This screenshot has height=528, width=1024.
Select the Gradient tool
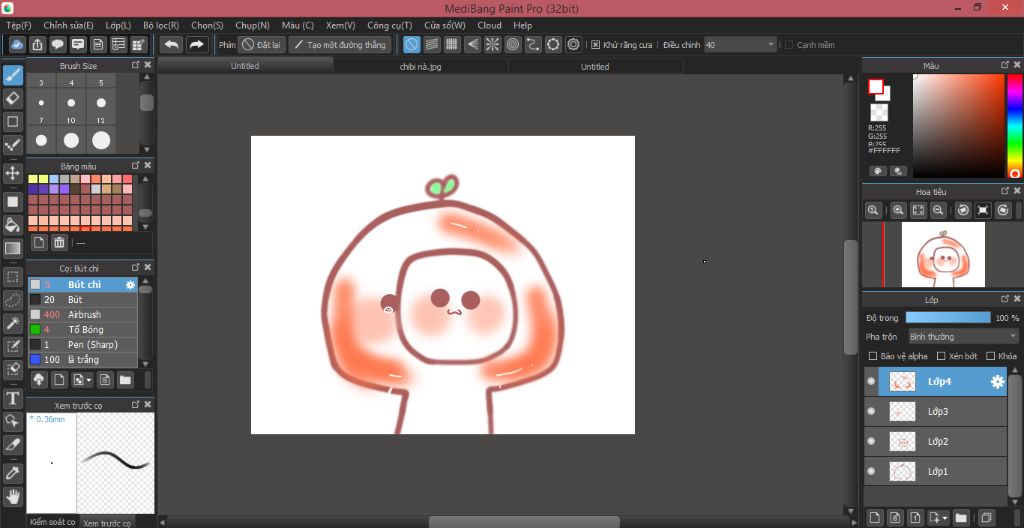click(12, 248)
